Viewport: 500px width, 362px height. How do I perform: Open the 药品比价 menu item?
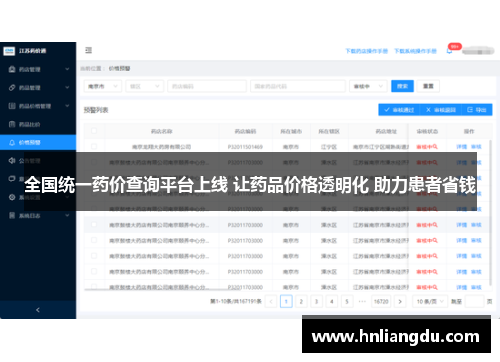38,124
